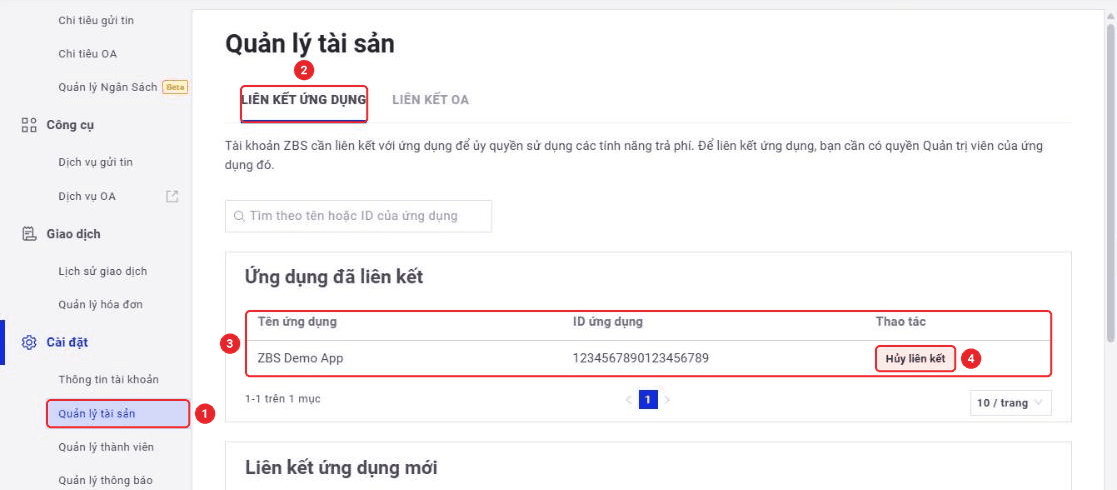Open Quản lý thành viên
Image resolution: width=1117 pixels, height=490 pixels.
click(x=106, y=447)
